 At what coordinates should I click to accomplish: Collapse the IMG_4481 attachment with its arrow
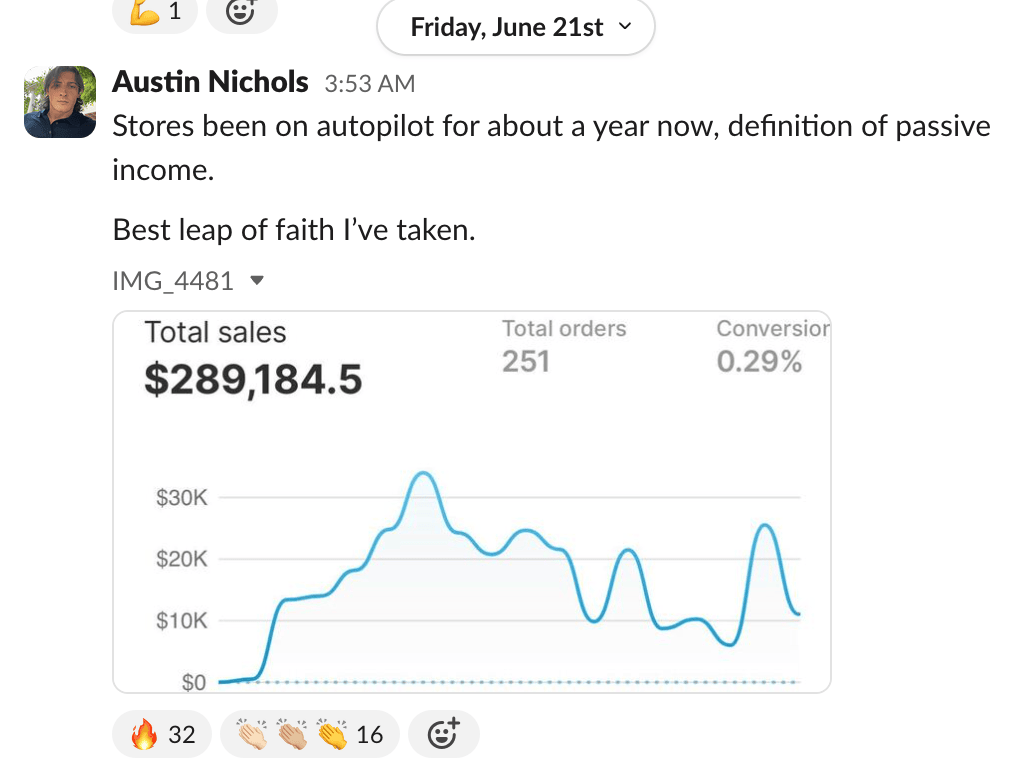[x=257, y=281]
